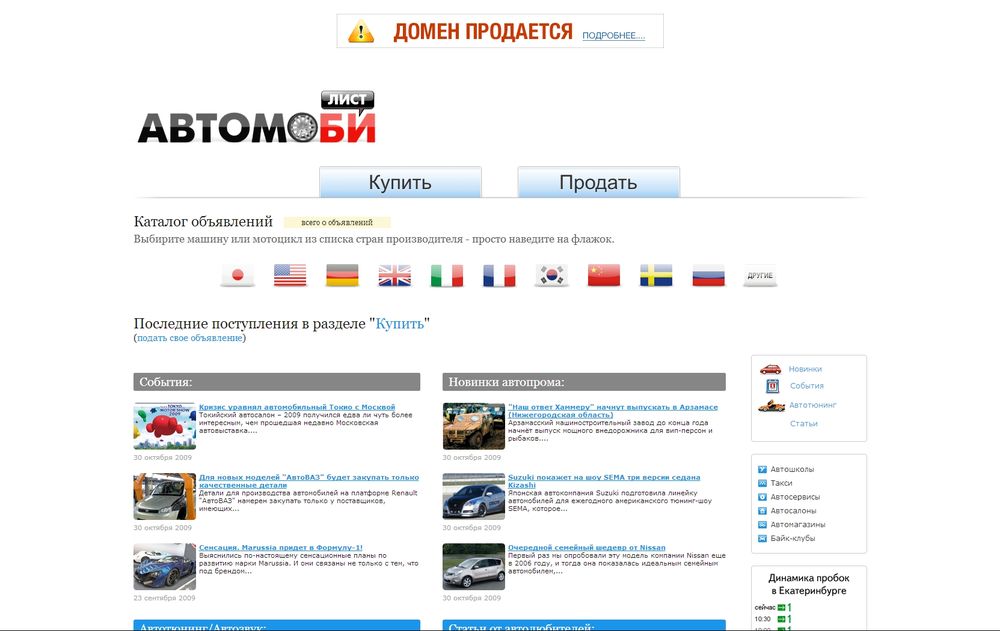Open Такси directory link
The width and height of the screenshot is (1000, 631).
click(x=781, y=483)
